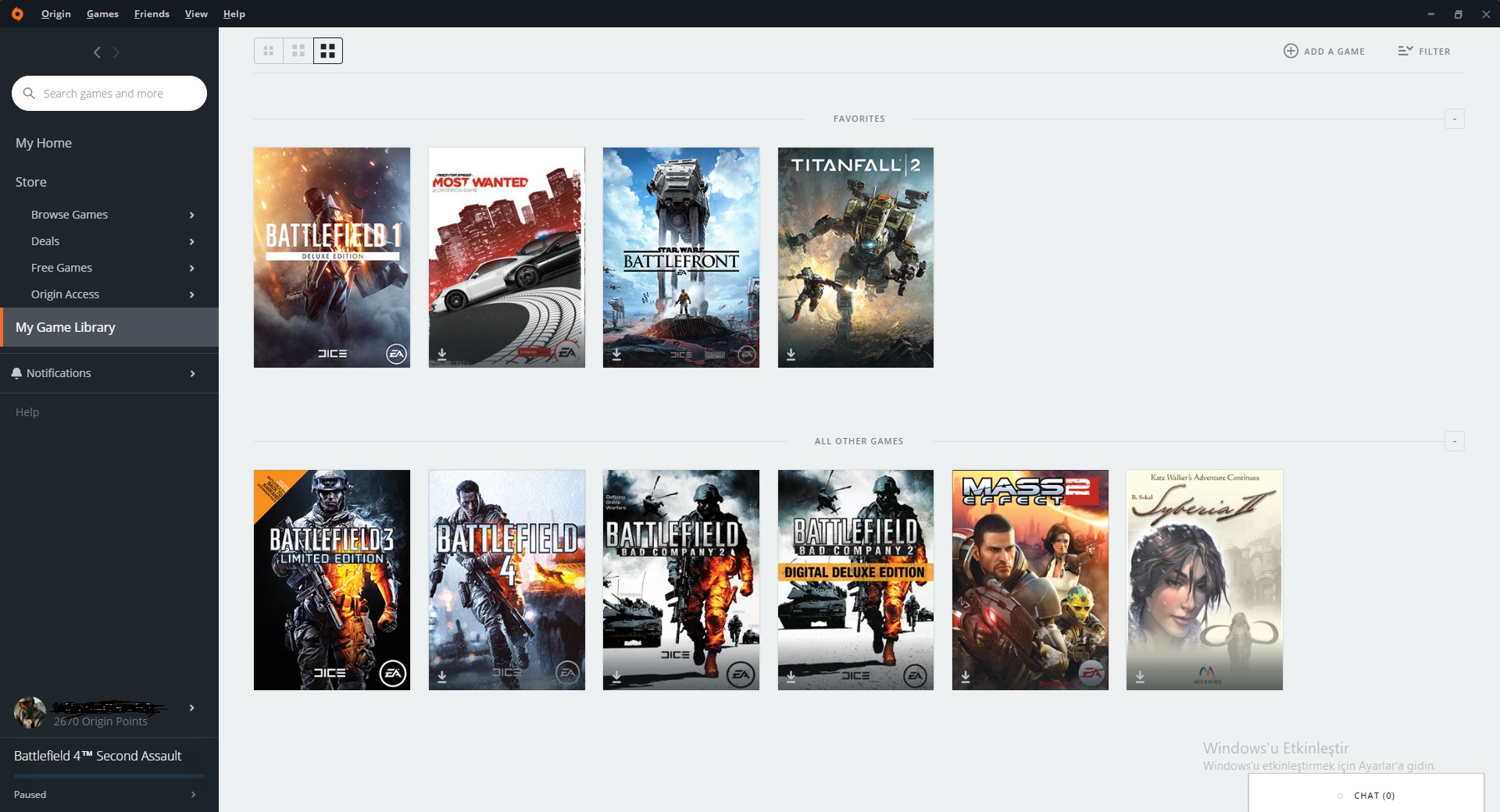
Task: Open Bad Company 2 Digital Deluxe Edition tile
Action: (x=855, y=580)
